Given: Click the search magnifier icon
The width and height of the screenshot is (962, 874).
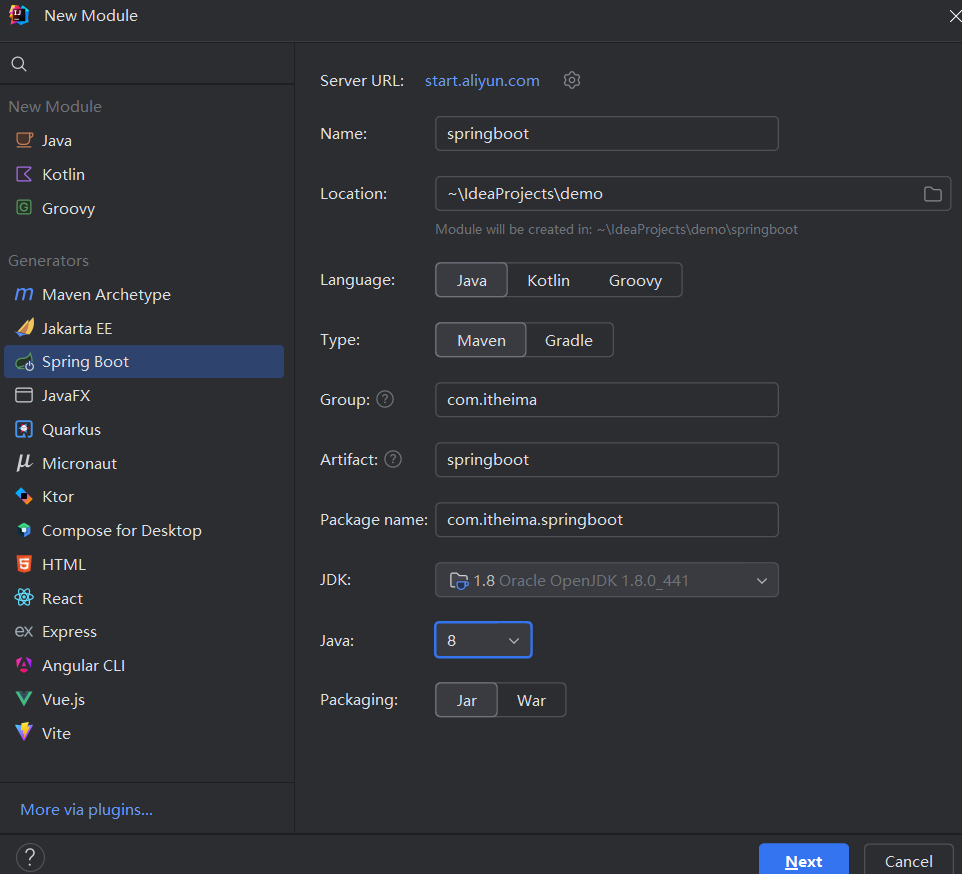Looking at the screenshot, I should pos(19,64).
